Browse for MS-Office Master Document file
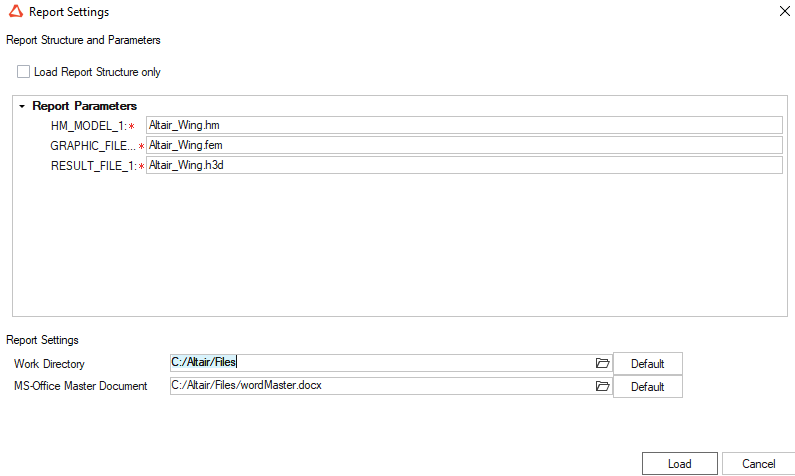Image resolution: width=795 pixels, height=476 pixels. click(602, 386)
